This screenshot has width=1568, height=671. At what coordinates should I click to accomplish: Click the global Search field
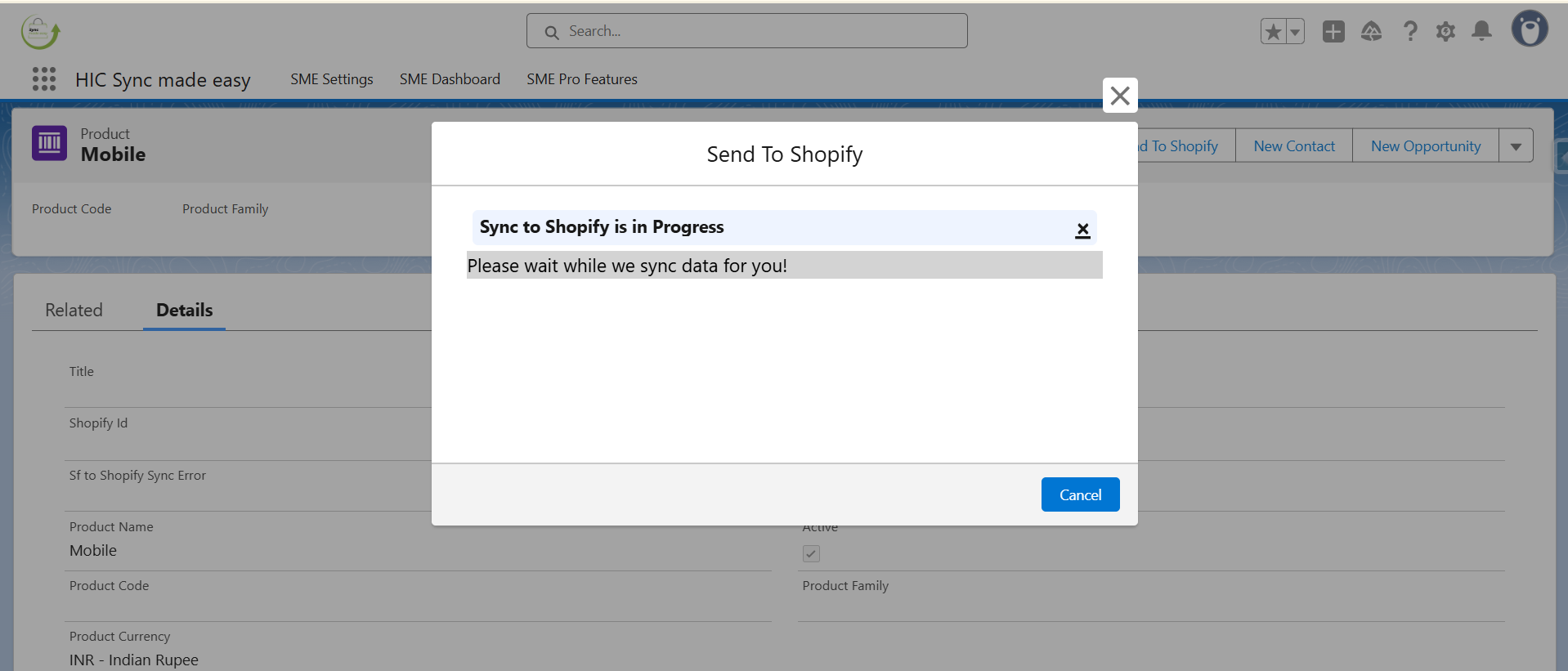[746, 31]
